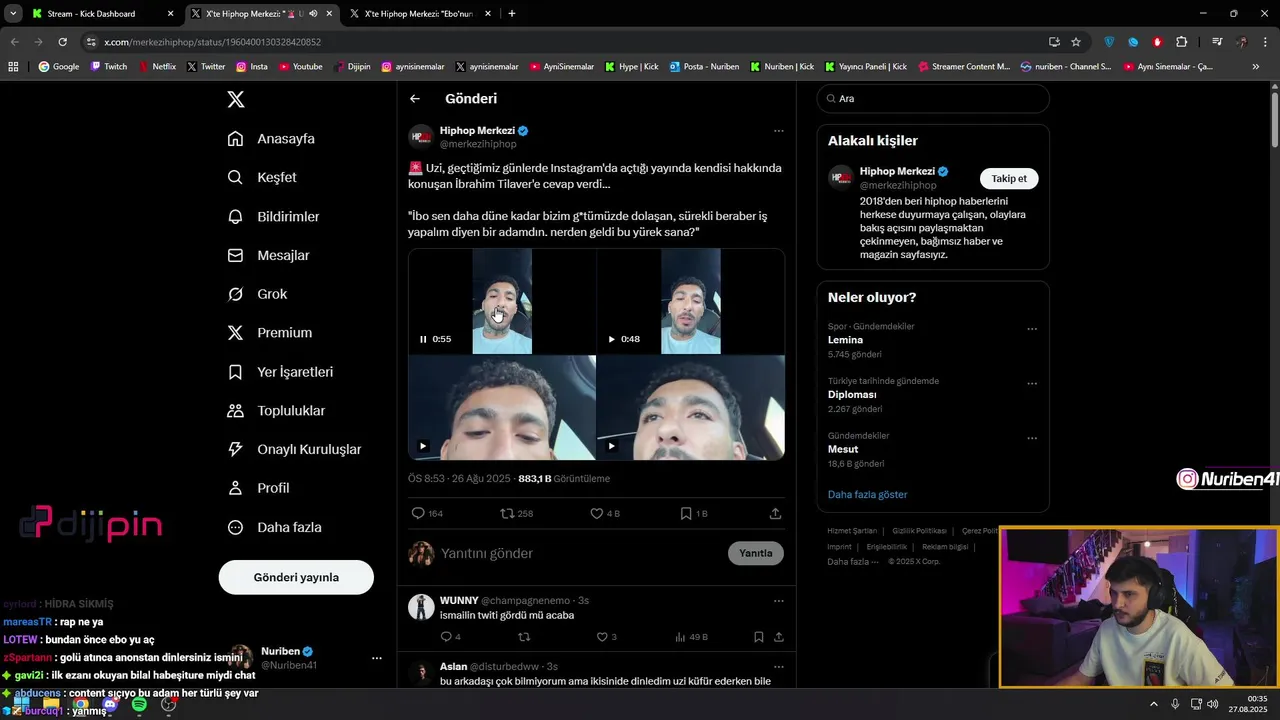1280x720 pixels.
Task: Open Discord from the taskbar
Action: point(110,705)
